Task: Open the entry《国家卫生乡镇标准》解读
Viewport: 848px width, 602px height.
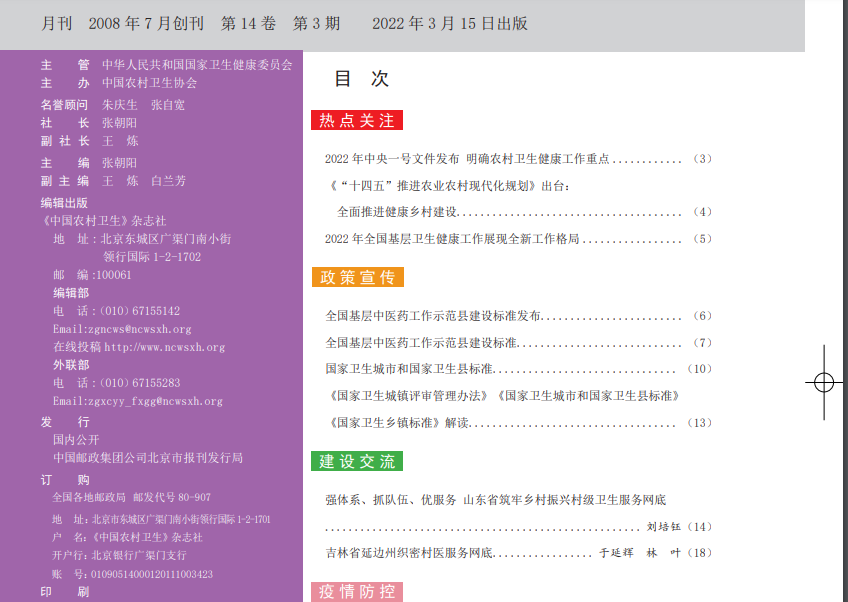Action: [520, 422]
